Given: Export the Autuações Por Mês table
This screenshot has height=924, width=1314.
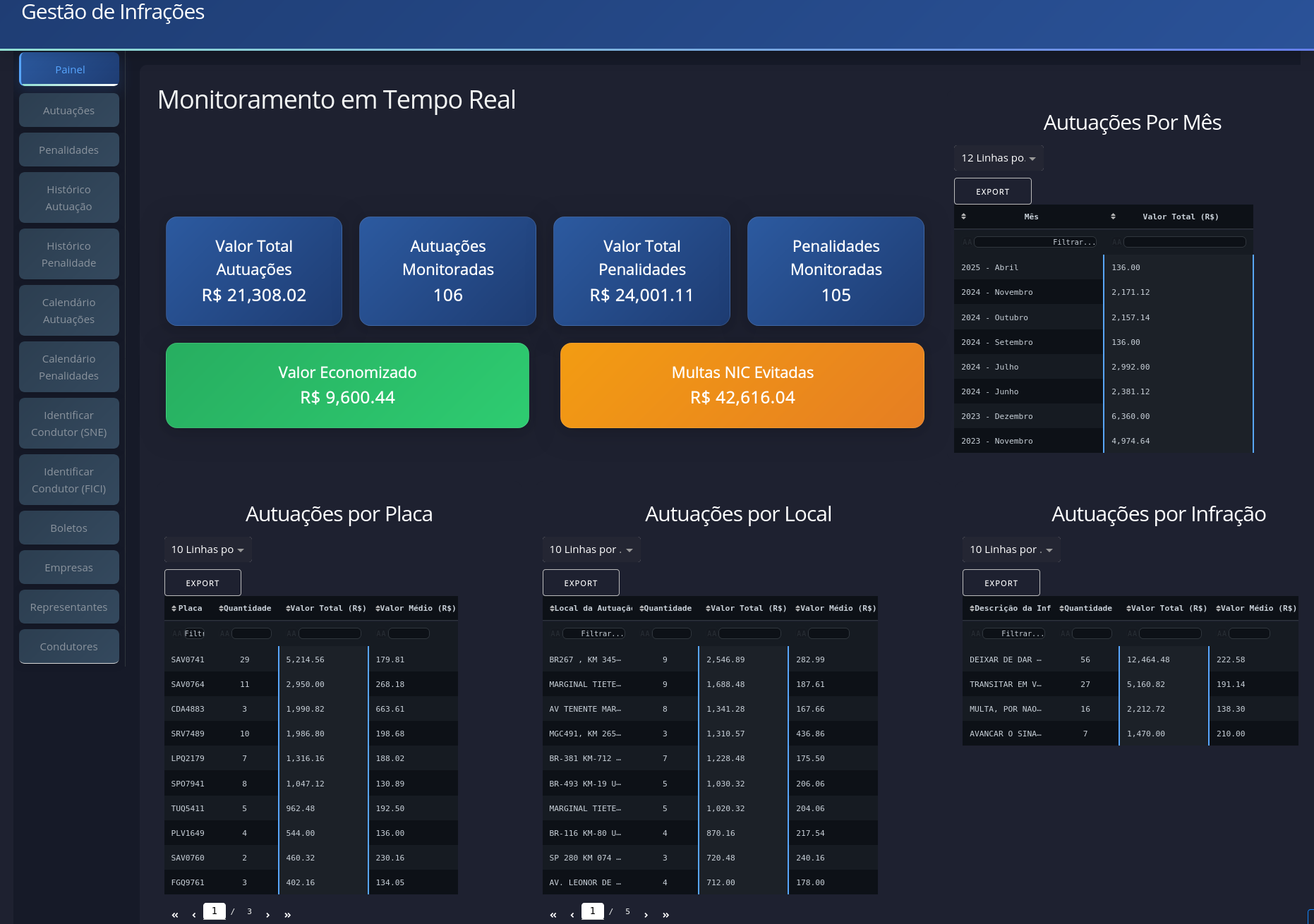Looking at the screenshot, I should coord(992,192).
